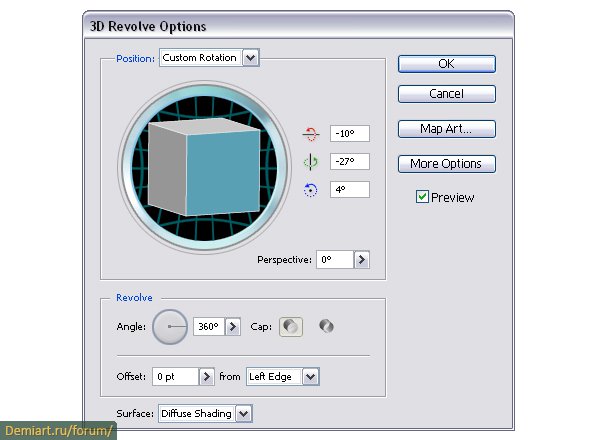Click the Left Edge offset field
600x440 pixels.
[274, 377]
